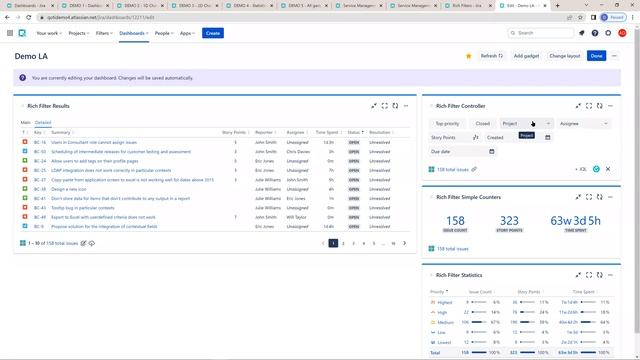Open the app switcher grid icon
This screenshot has width=640, height=360.
[10, 33]
